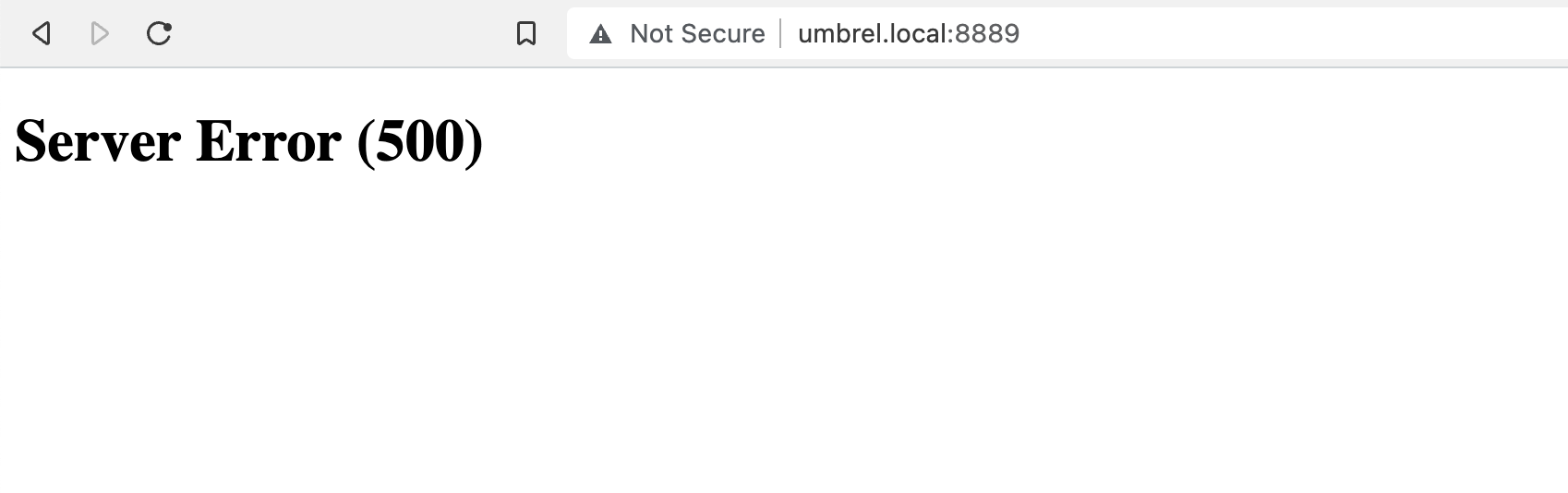Click the word "Not" in the security indicator
1568x493 pixels.
coord(652,34)
